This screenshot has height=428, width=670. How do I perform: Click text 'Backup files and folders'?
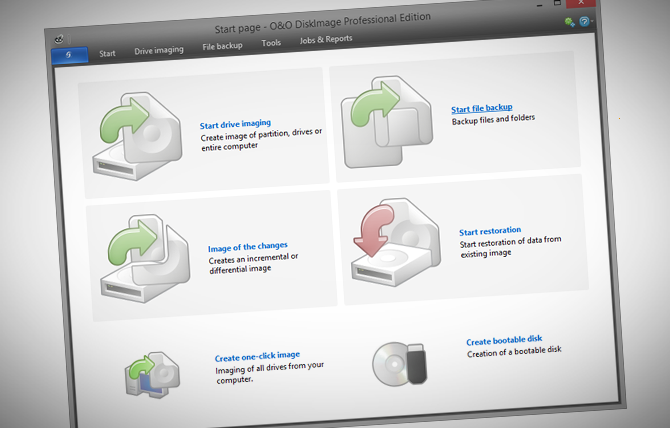[493, 120]
